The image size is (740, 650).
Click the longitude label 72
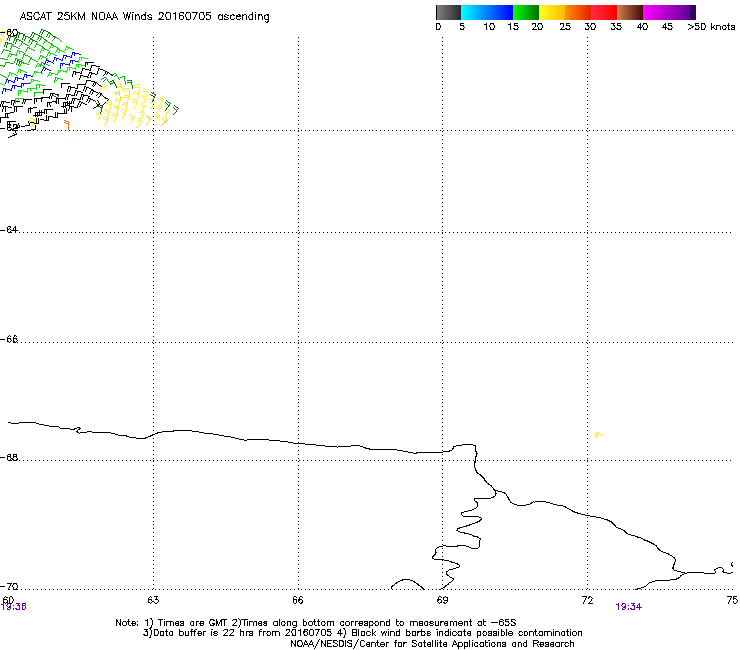point(587,600)
